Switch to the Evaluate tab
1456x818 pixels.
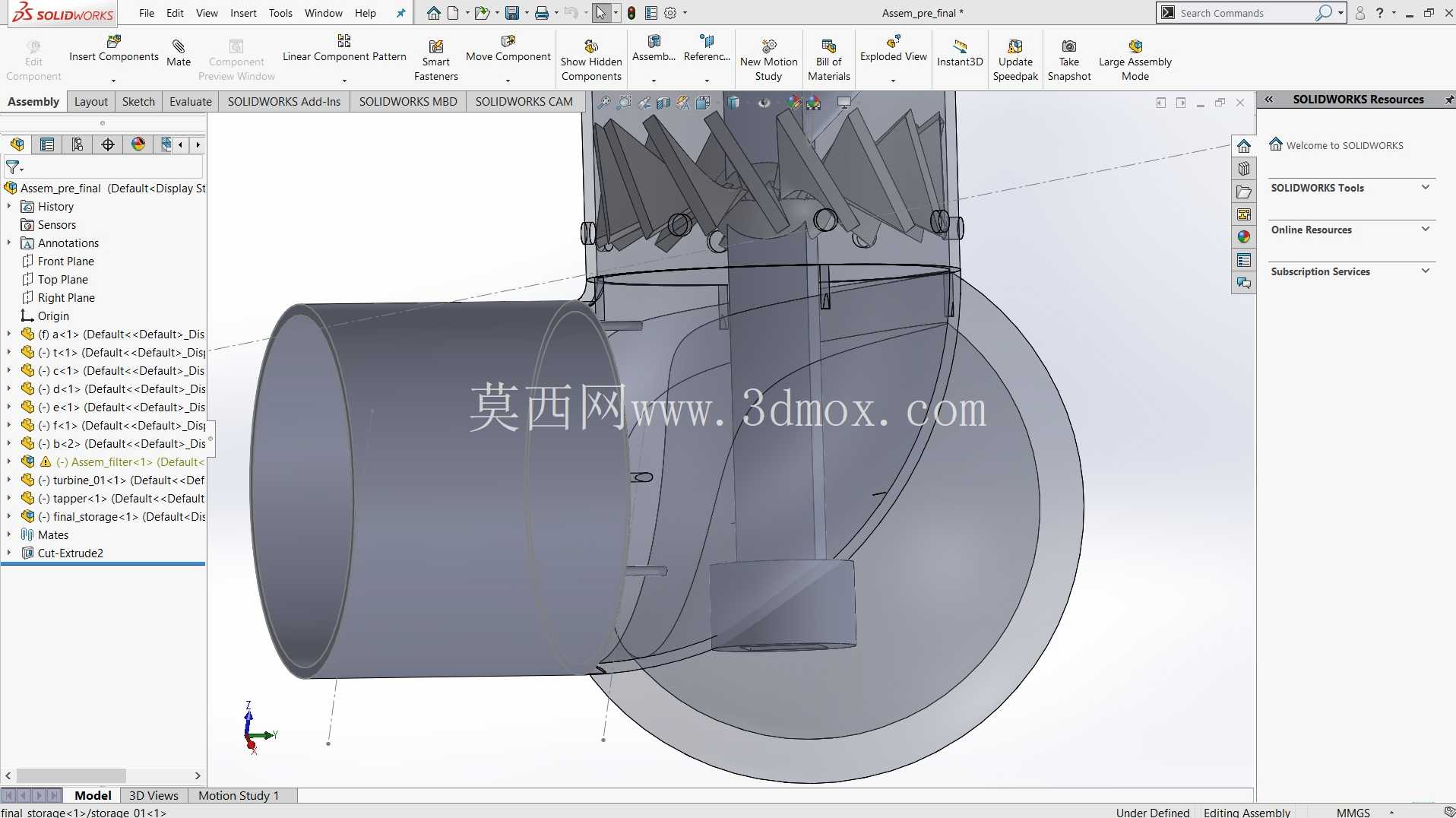click(191, 102)
